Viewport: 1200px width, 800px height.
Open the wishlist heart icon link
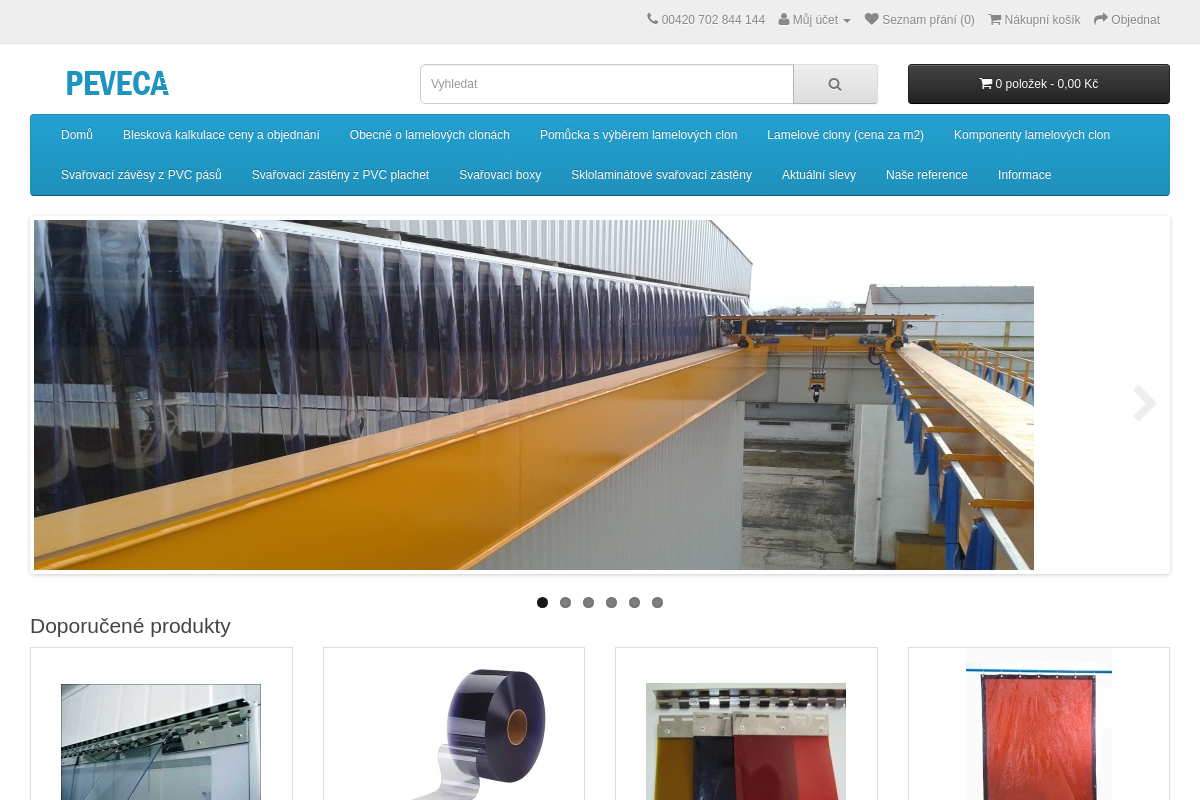click(872, 19)
